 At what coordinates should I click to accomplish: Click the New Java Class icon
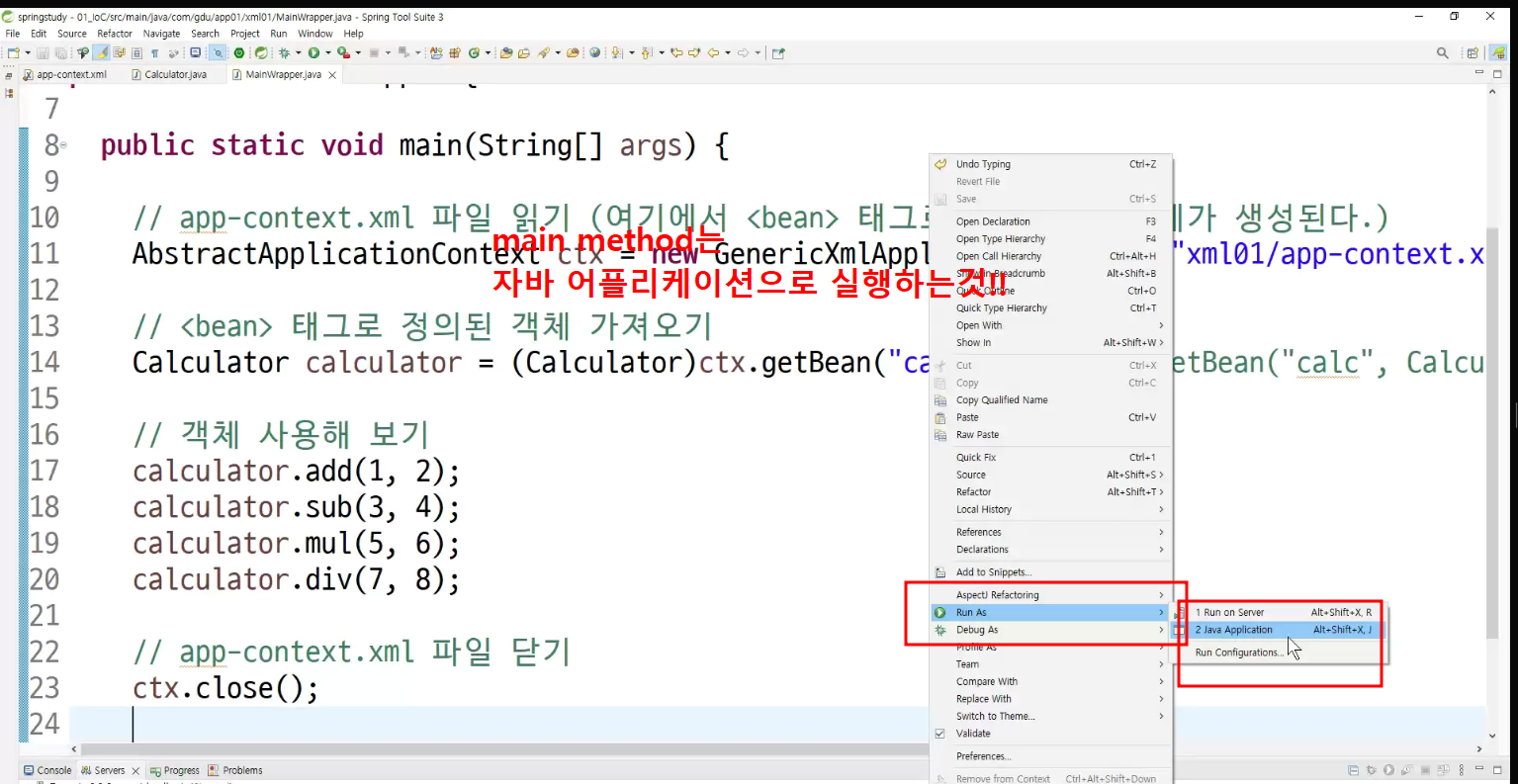[x=474, y=52]
